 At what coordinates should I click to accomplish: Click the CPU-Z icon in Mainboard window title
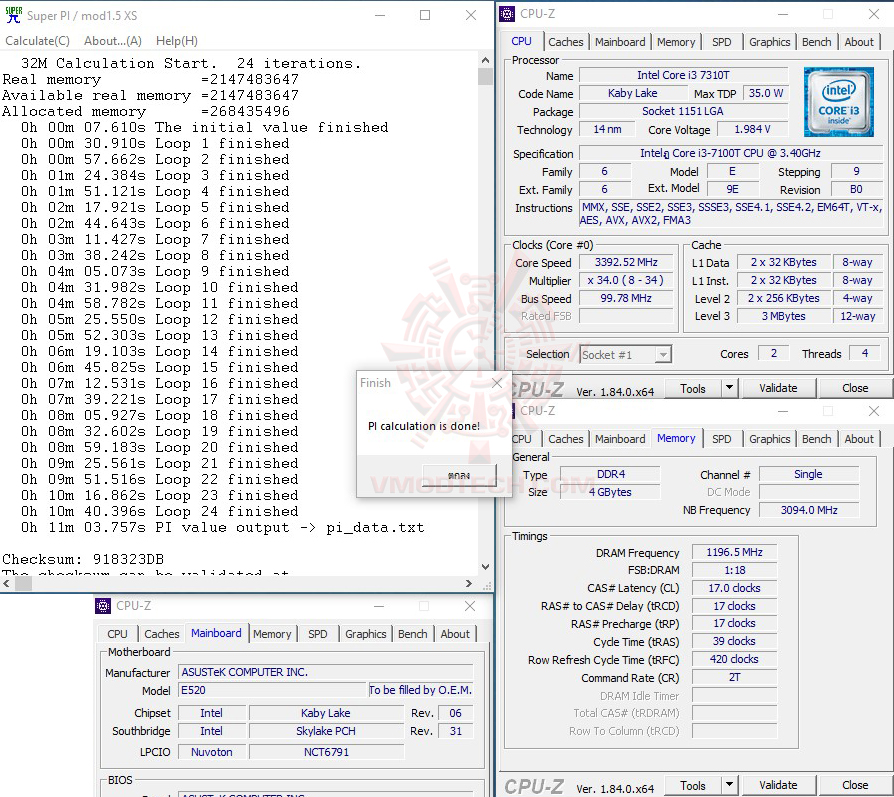103,605
